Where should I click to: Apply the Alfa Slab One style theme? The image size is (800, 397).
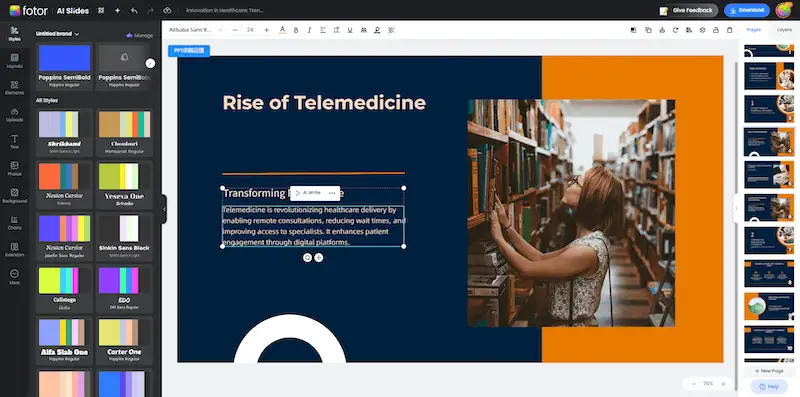click(x=64, y=341)
